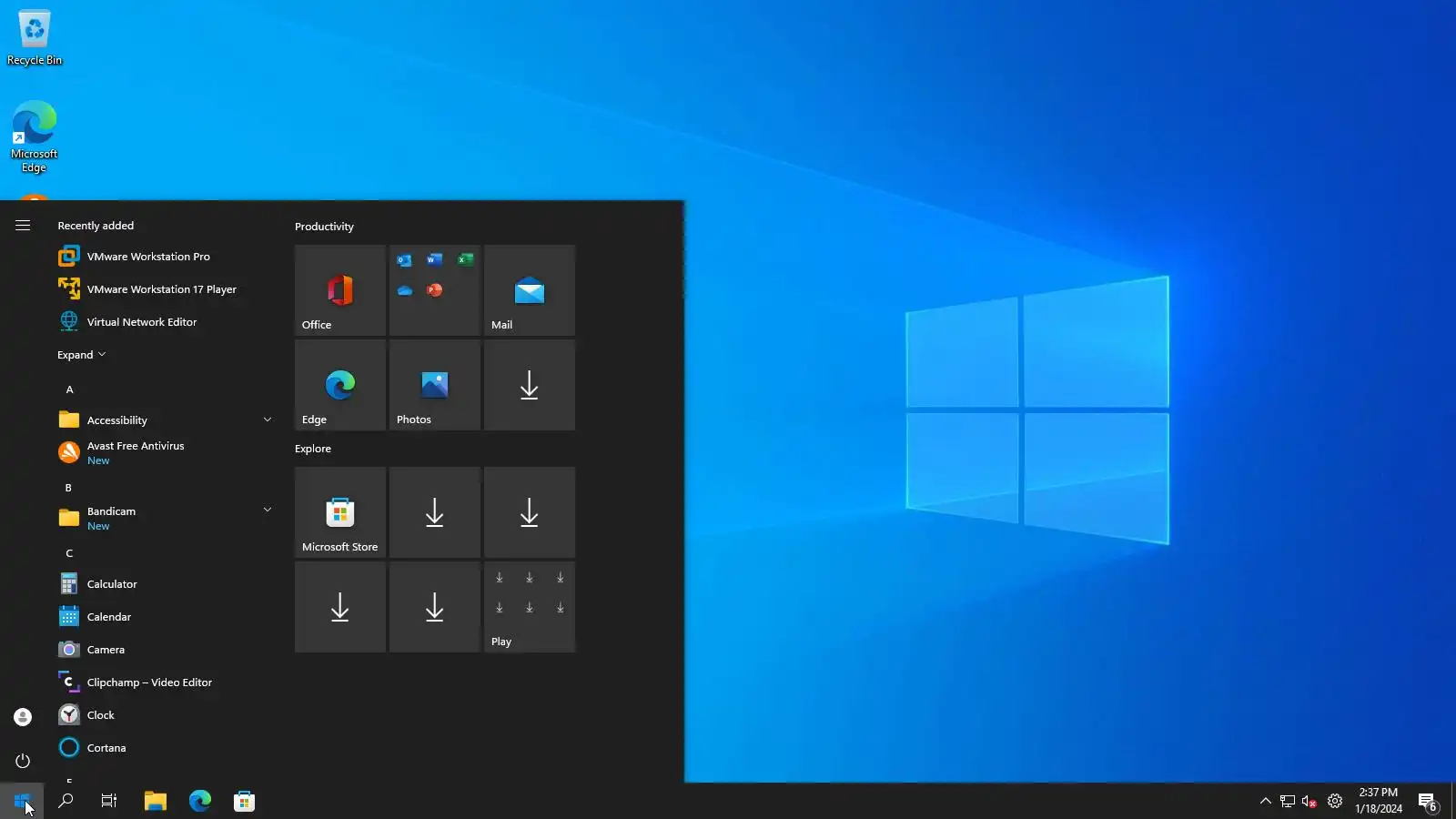Open Virtual Network Editor

(x=164, y=322)
